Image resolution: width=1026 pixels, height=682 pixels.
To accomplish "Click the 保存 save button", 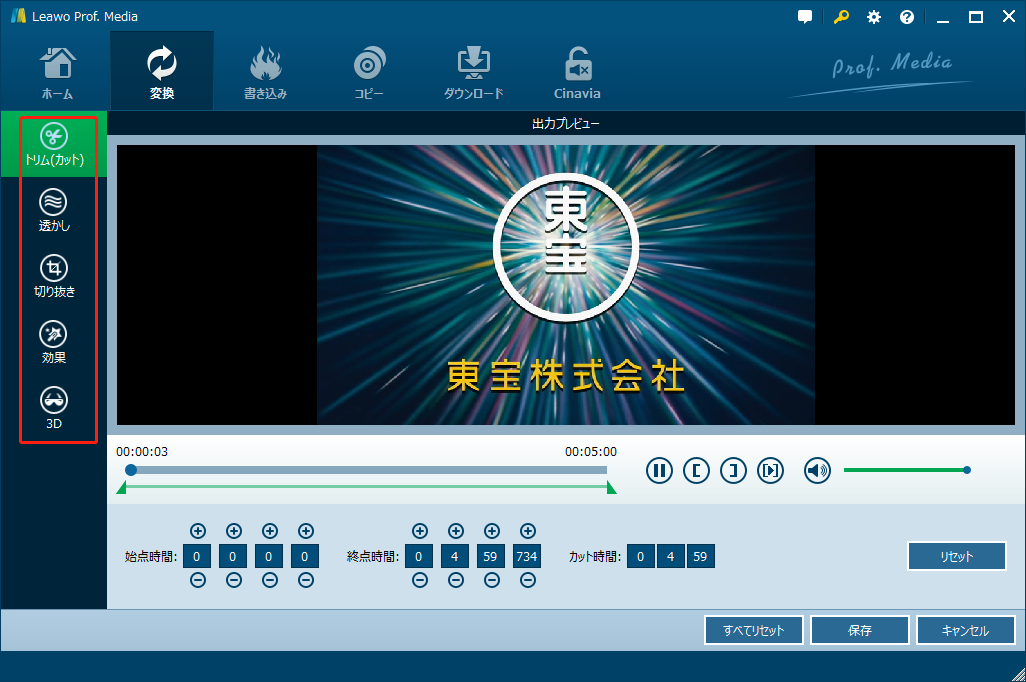I will pyautogui.click(x=860, y=630).
